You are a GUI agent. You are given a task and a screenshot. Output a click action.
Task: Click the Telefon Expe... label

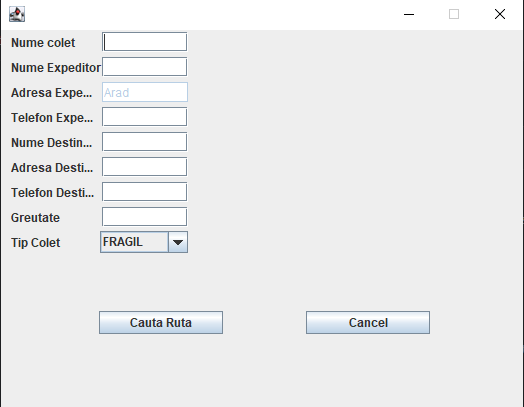[52, 118]
